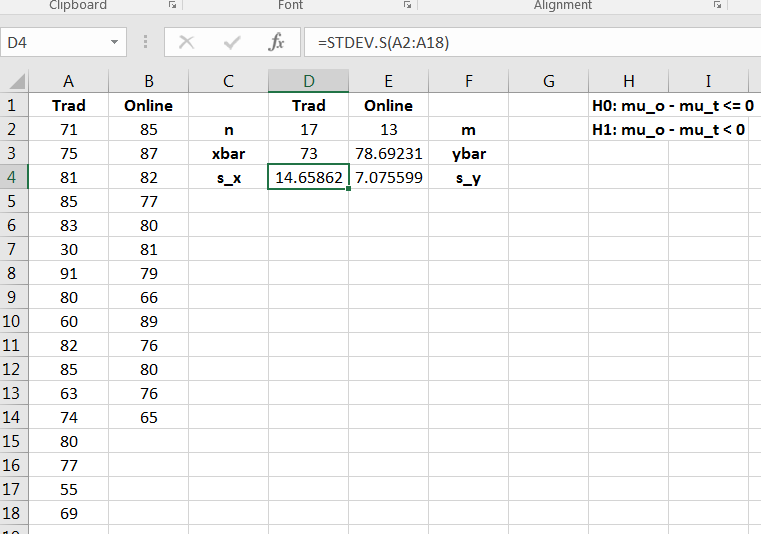Expand the Name Box dropdown arrow
Image resolution: width=761 pixels, height=534 pixels.
point(114,43)
